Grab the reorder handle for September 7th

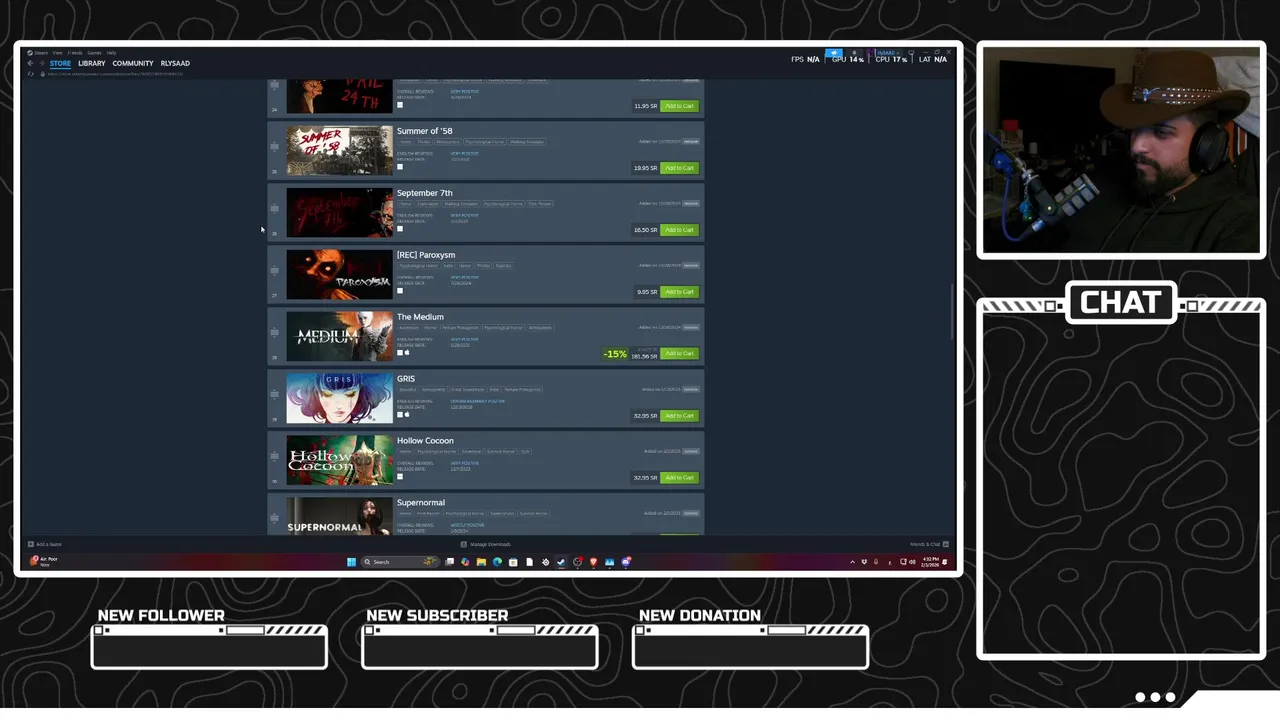click(x=274, y=208)
